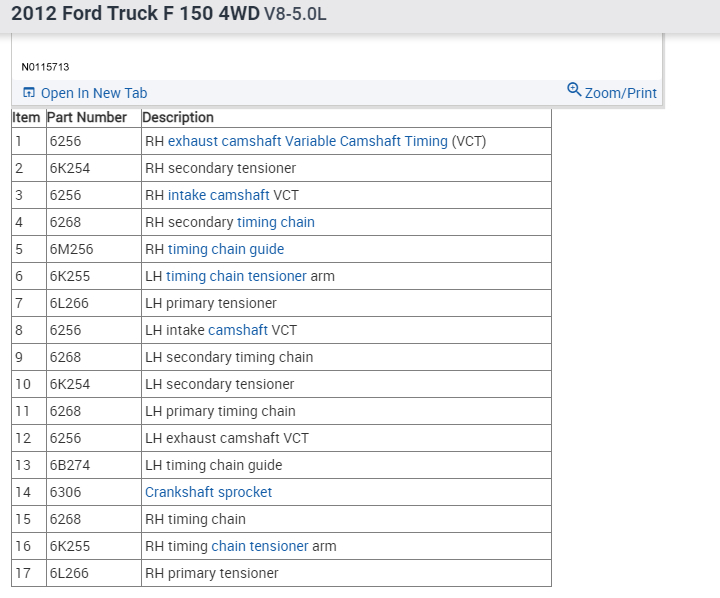The image size is (720, 598).
Task: Click LH secondary timing chain description
Action: pos(229,357)
